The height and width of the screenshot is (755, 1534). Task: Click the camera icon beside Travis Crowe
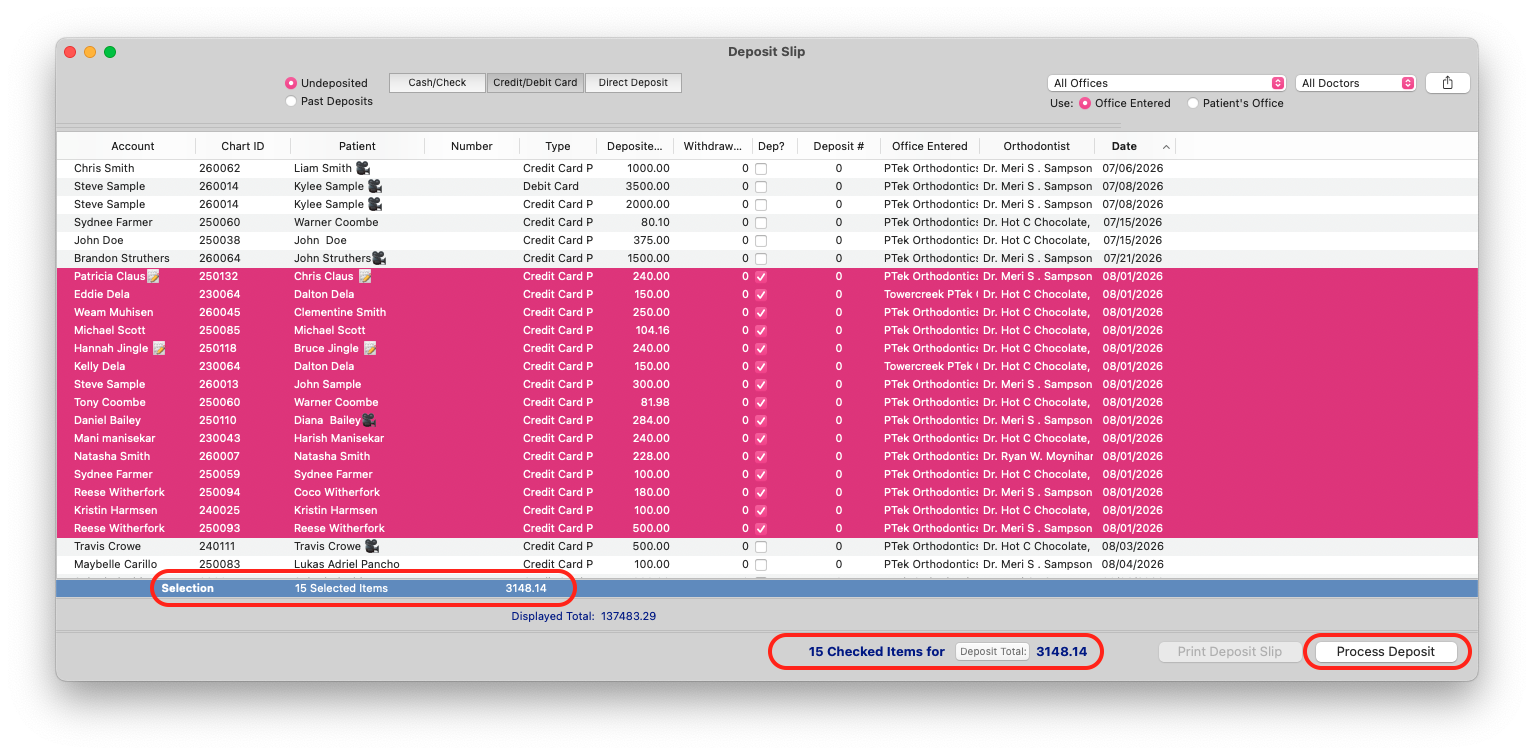[372, 546]
